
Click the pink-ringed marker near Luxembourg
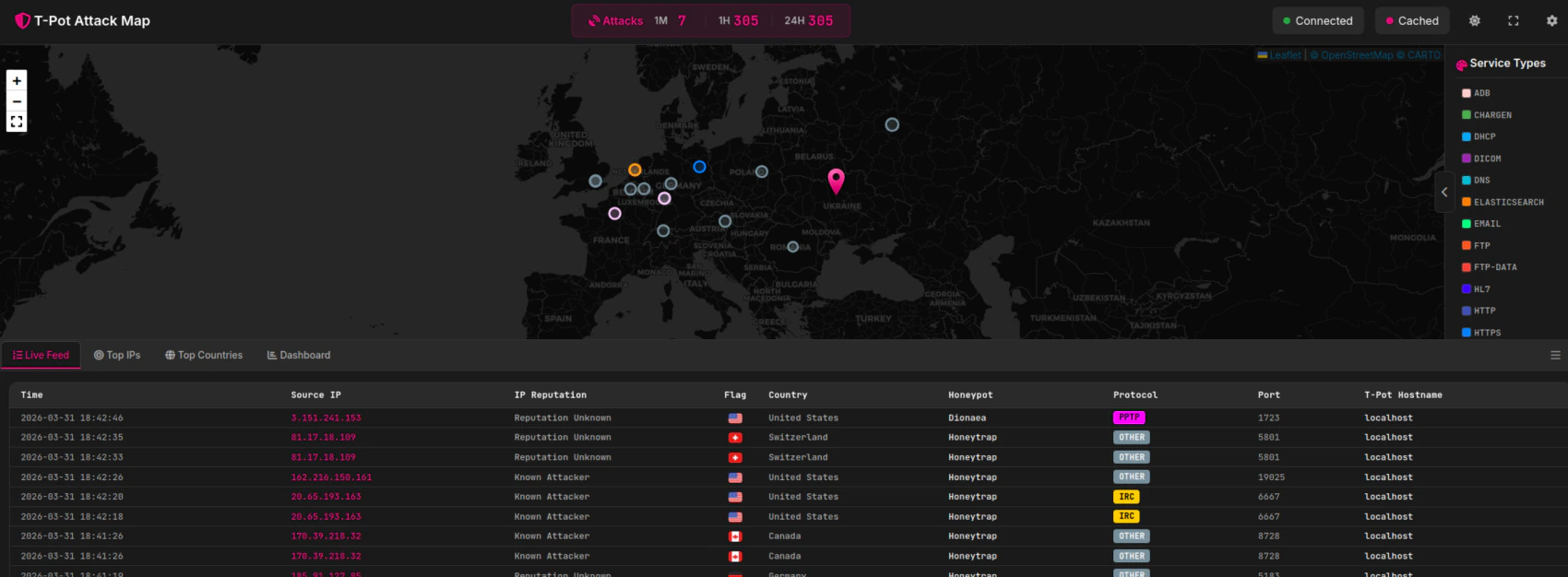[664, 198]
